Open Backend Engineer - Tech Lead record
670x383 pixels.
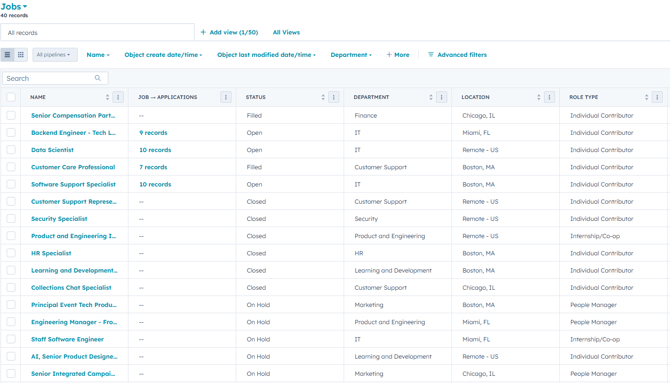[x=73, y=133]
